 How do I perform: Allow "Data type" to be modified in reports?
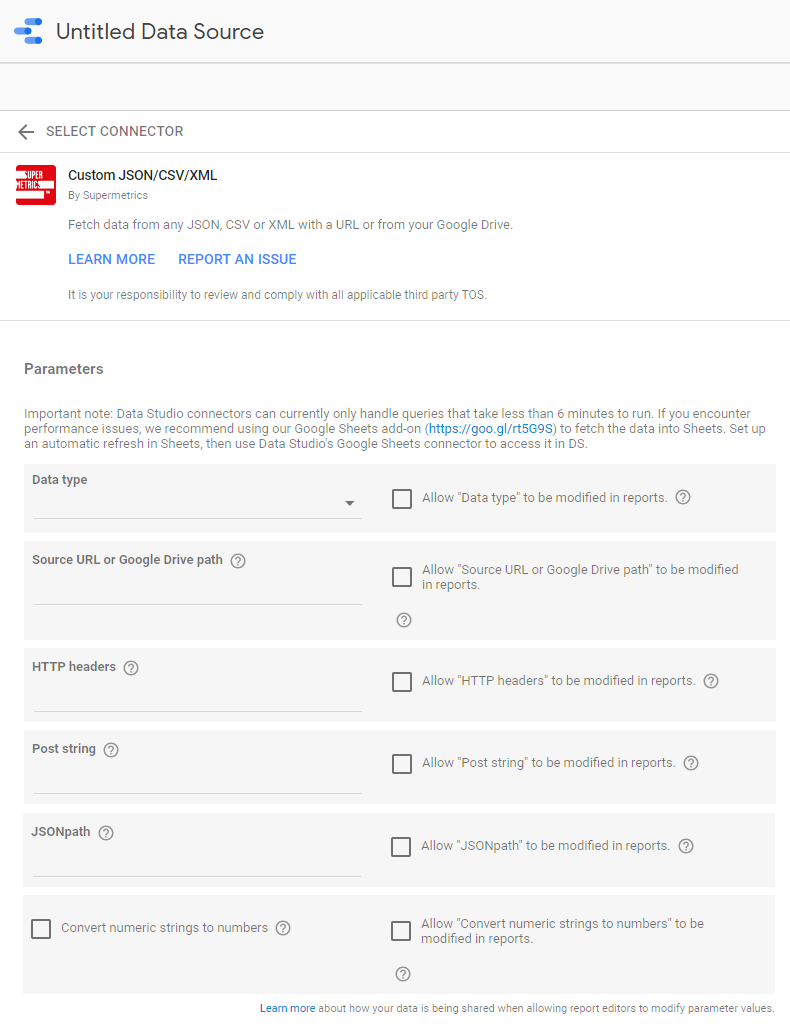pyautogui.click(x=402, y=499)
